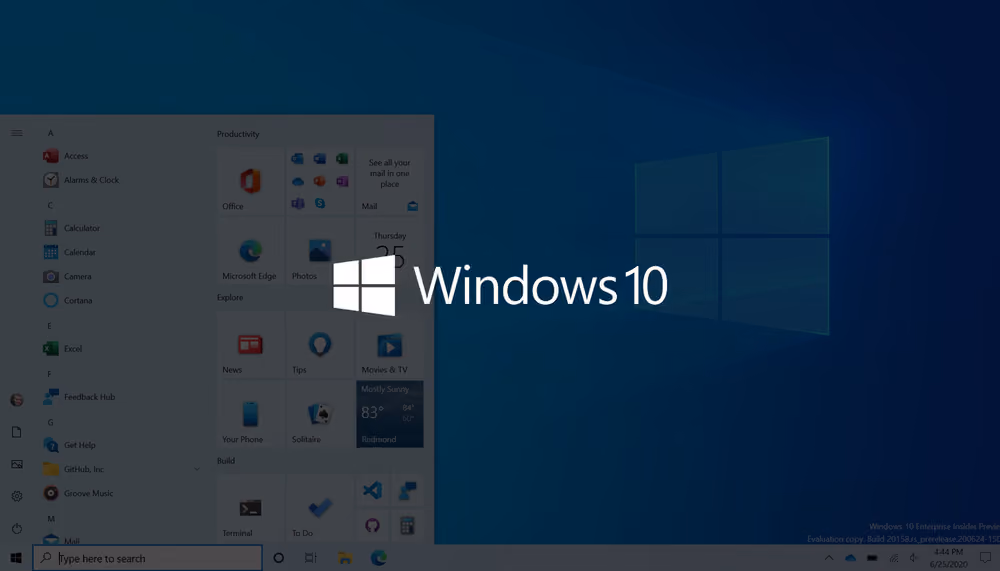
Task: Launch Edge from the taskbar
Action: click(379, 558)
